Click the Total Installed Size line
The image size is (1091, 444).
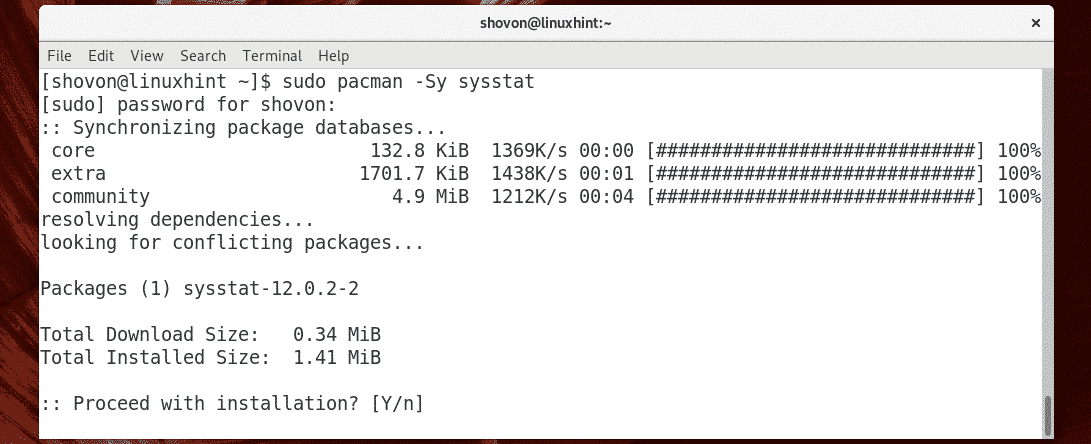pyautogui.click(x=210, y=357)
